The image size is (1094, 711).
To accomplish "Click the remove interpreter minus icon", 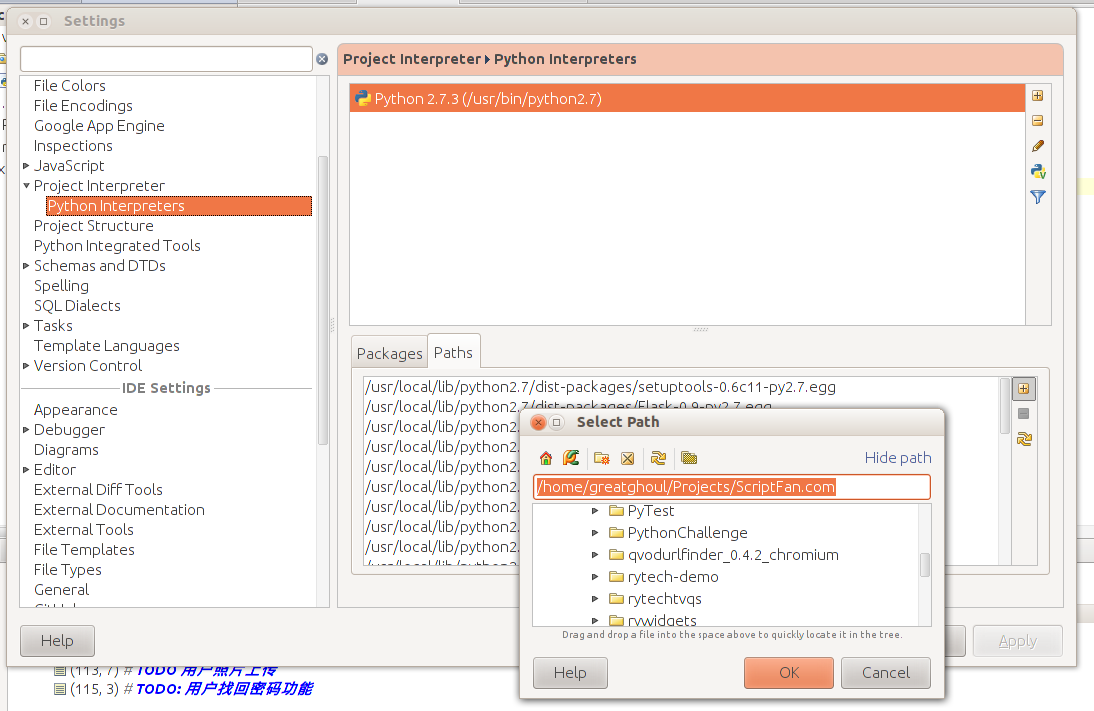I will pos(1037,121).
